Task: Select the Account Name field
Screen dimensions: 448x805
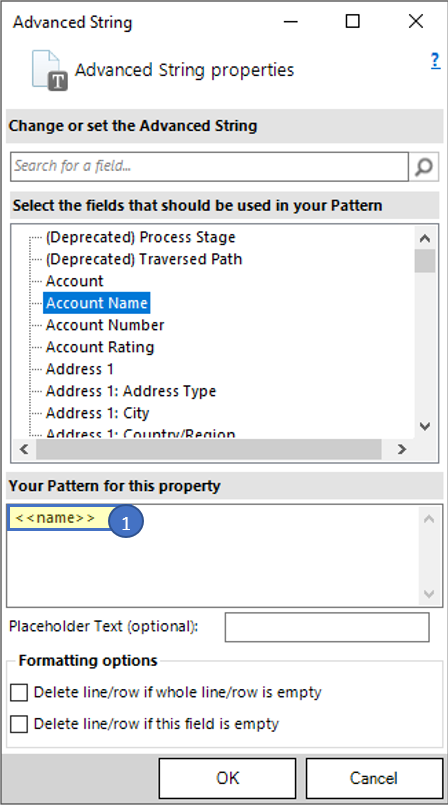Action: pos(96,303)
